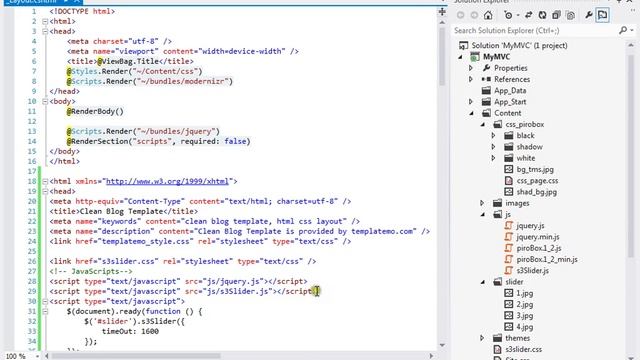Collapse the css_pirobox folder

point(482,124)
